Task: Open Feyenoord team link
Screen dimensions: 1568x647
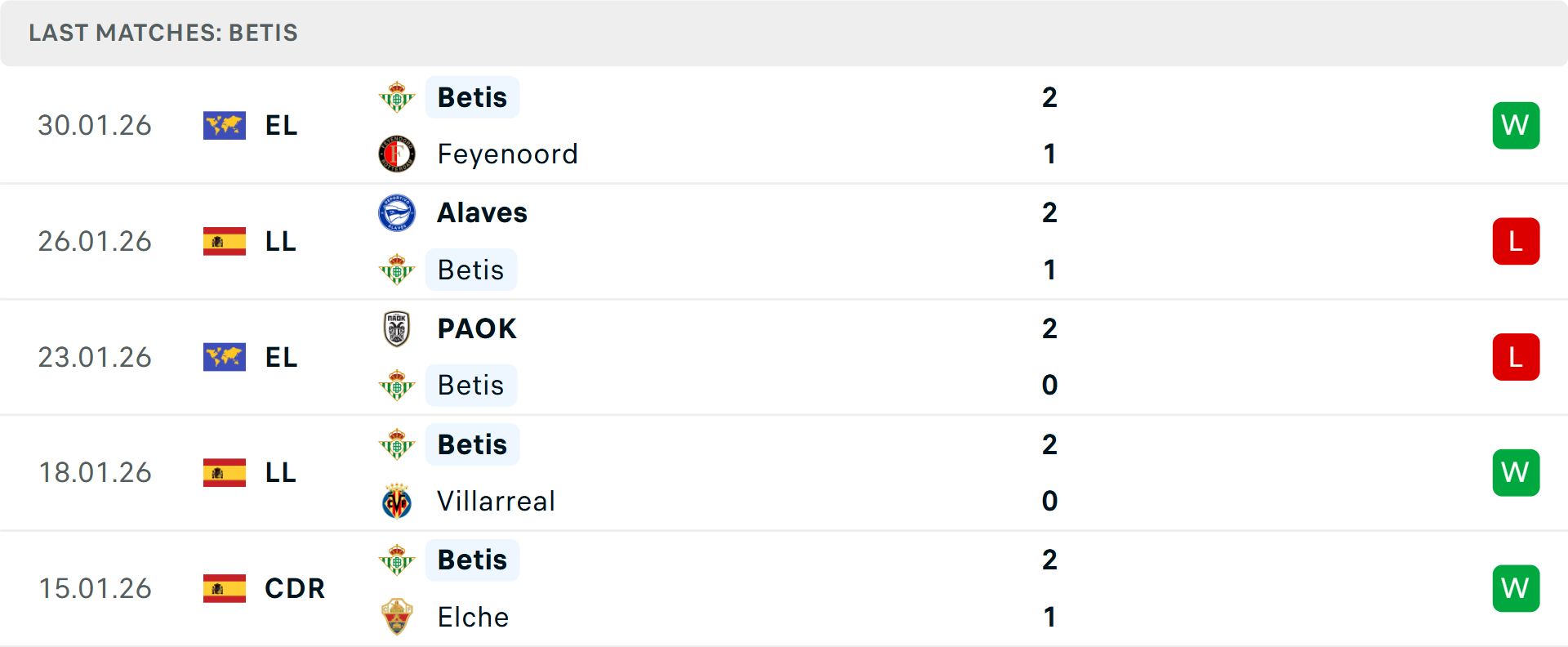Action: coord(507,154)
